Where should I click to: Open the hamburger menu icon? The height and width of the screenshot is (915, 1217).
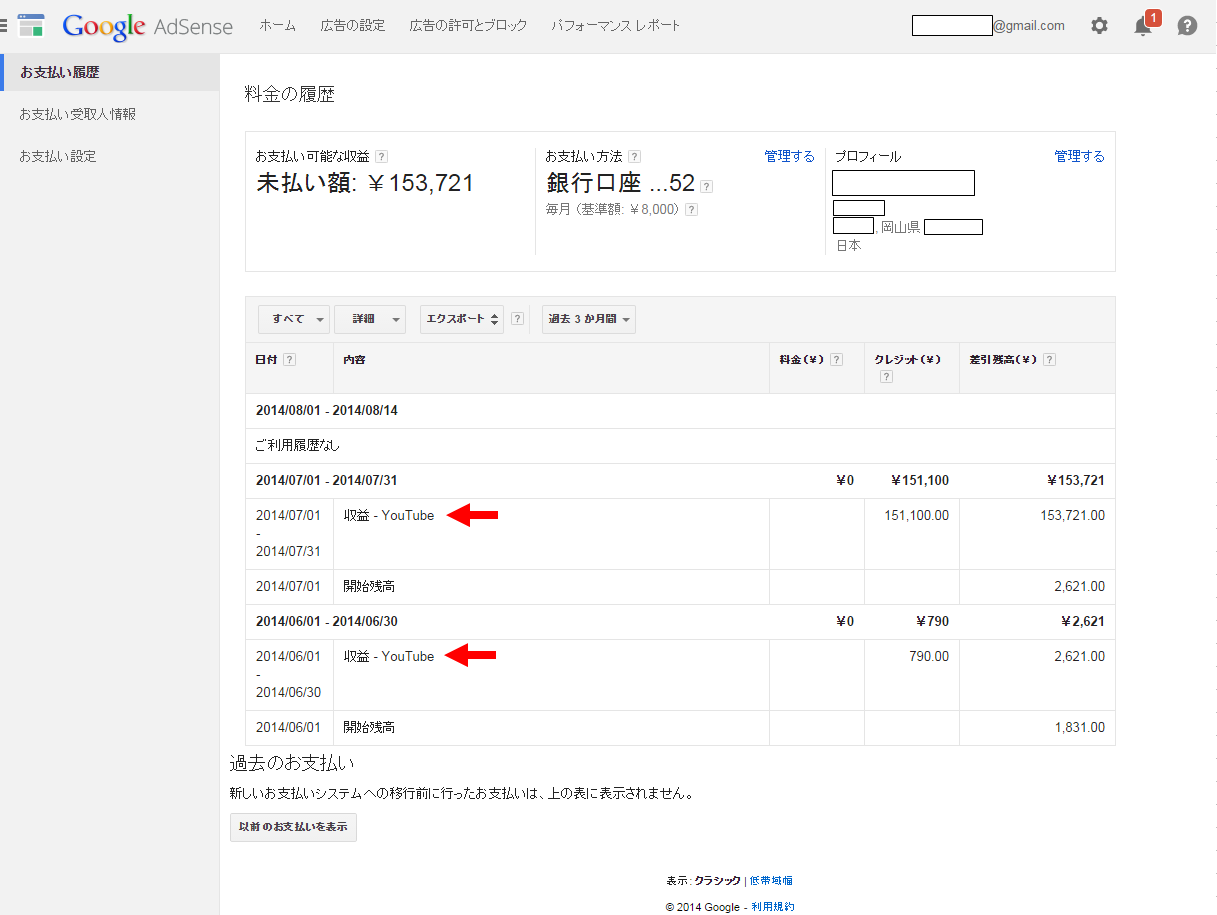point(4,26)
